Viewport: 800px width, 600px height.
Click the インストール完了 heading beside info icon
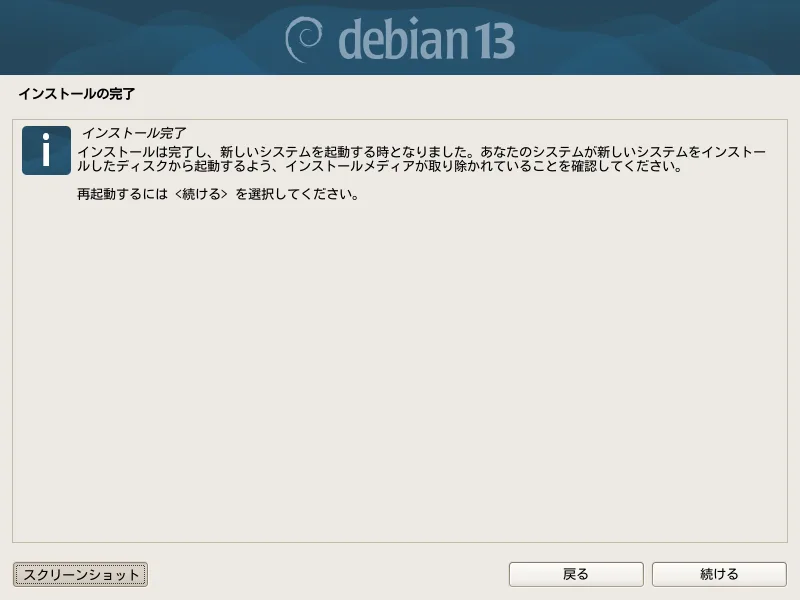click(x=134, y=133)
